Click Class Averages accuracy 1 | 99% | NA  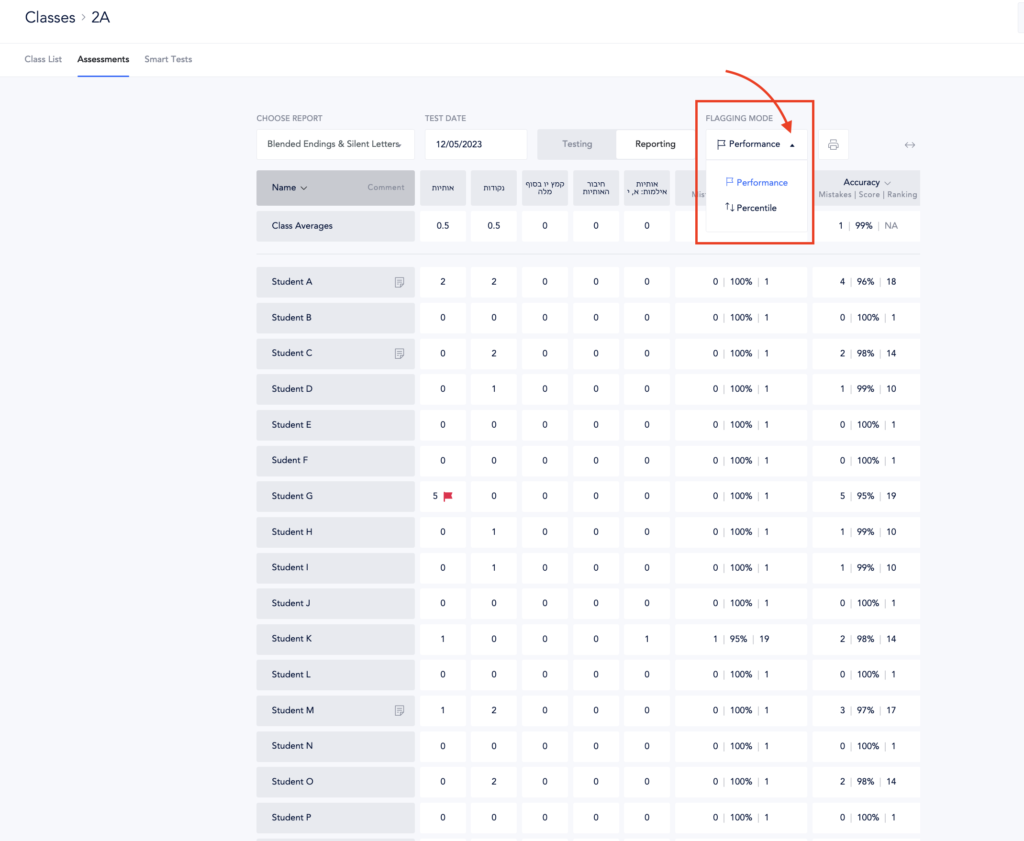click(866, 226)
